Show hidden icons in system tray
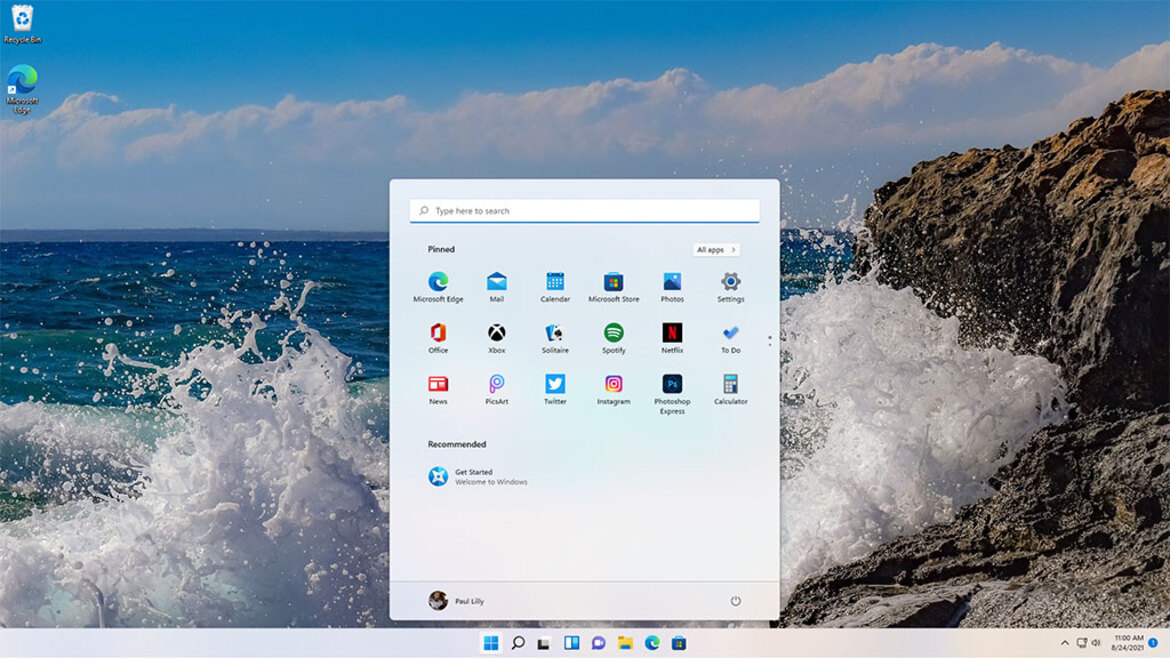The image size is (1170, 658). coord(1064,643)
